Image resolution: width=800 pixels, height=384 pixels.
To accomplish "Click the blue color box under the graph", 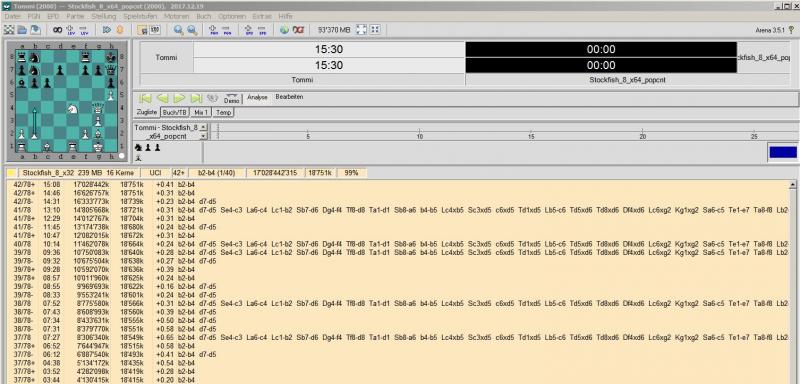I will tap(783, 152).
